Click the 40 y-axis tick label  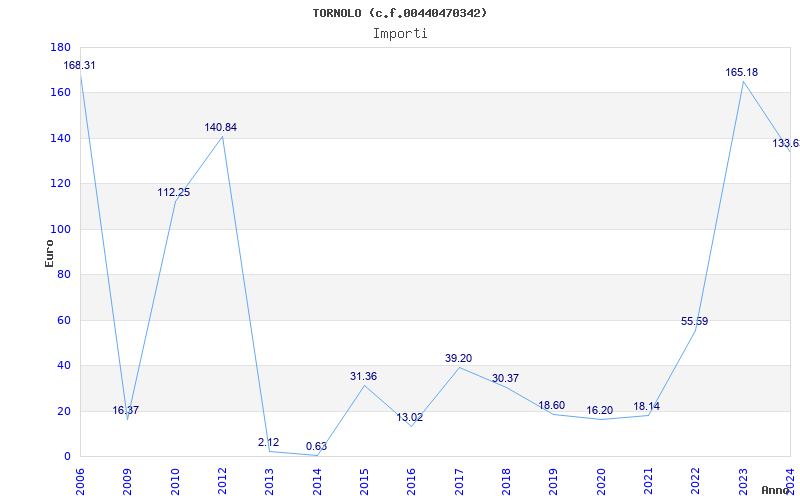64,366
